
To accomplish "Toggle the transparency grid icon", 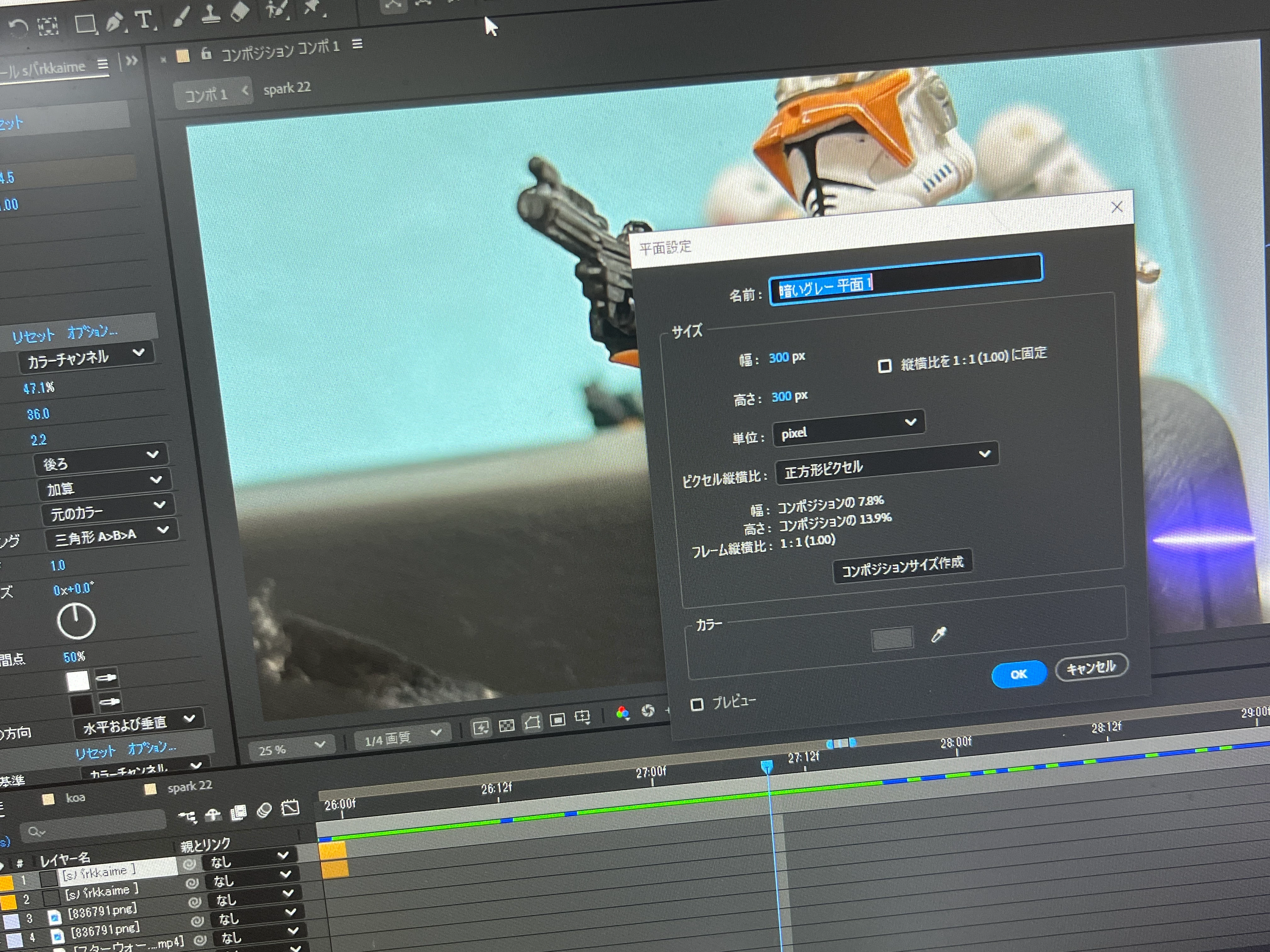I will pos(507,725).
